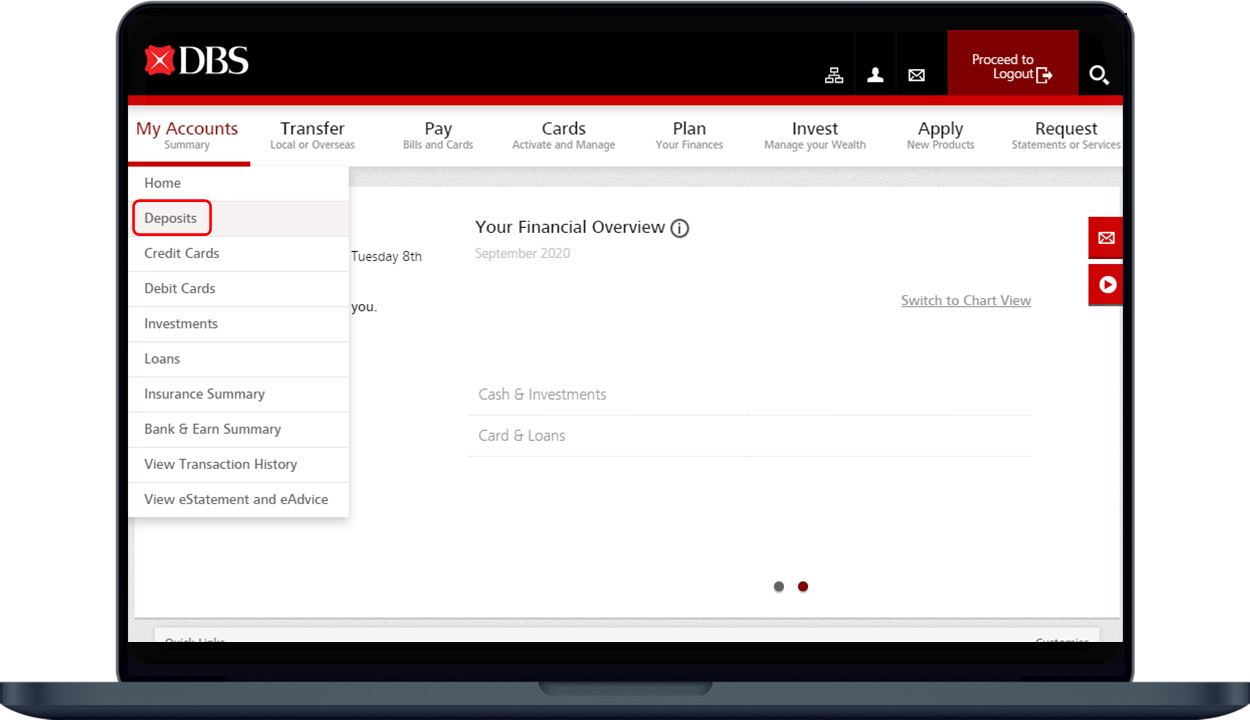Select the second red carousel dot
Image resolution: width=1250 pixels, height=720 pixels.
point(803,587)
